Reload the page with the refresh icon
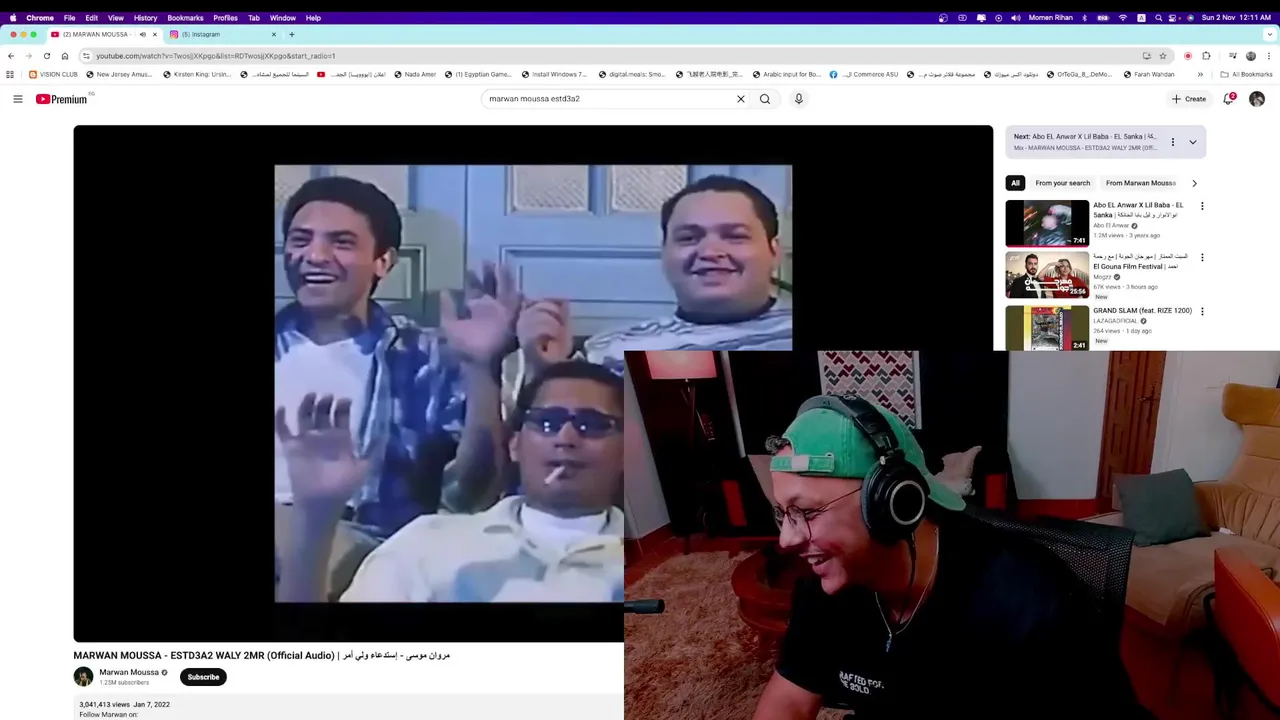This screenshot has height=720, width=1280. (x=46, y=56)
